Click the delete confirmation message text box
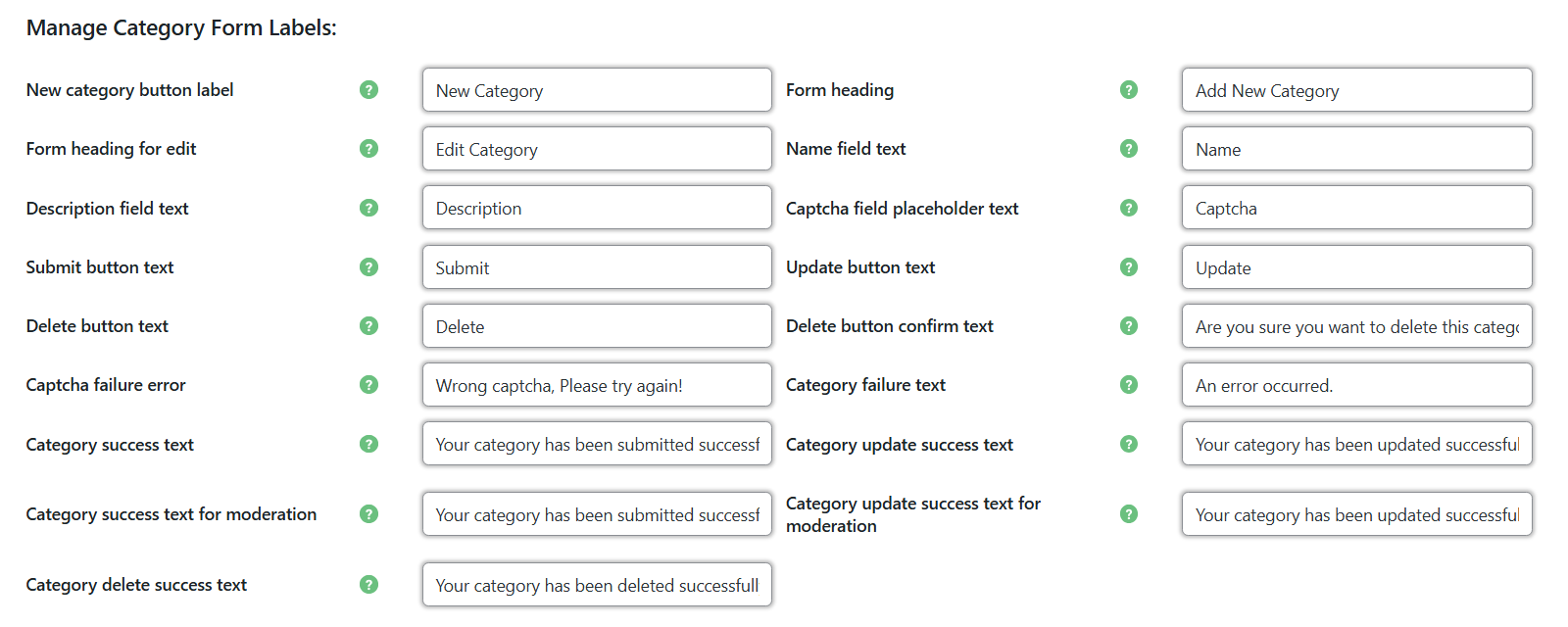Image resolution: width=1568 pixels, height=627 pixels. [1356, 325]
